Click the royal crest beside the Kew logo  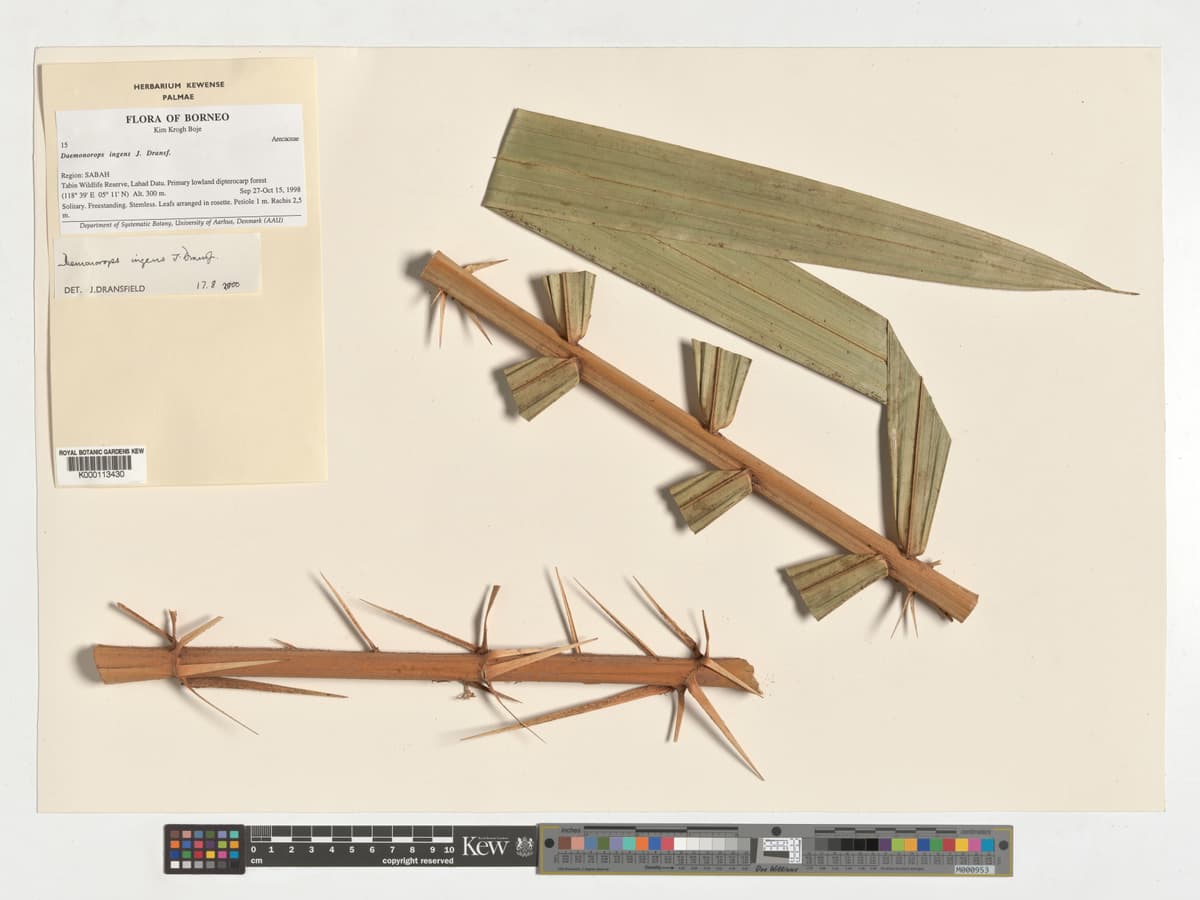point(524,846)
